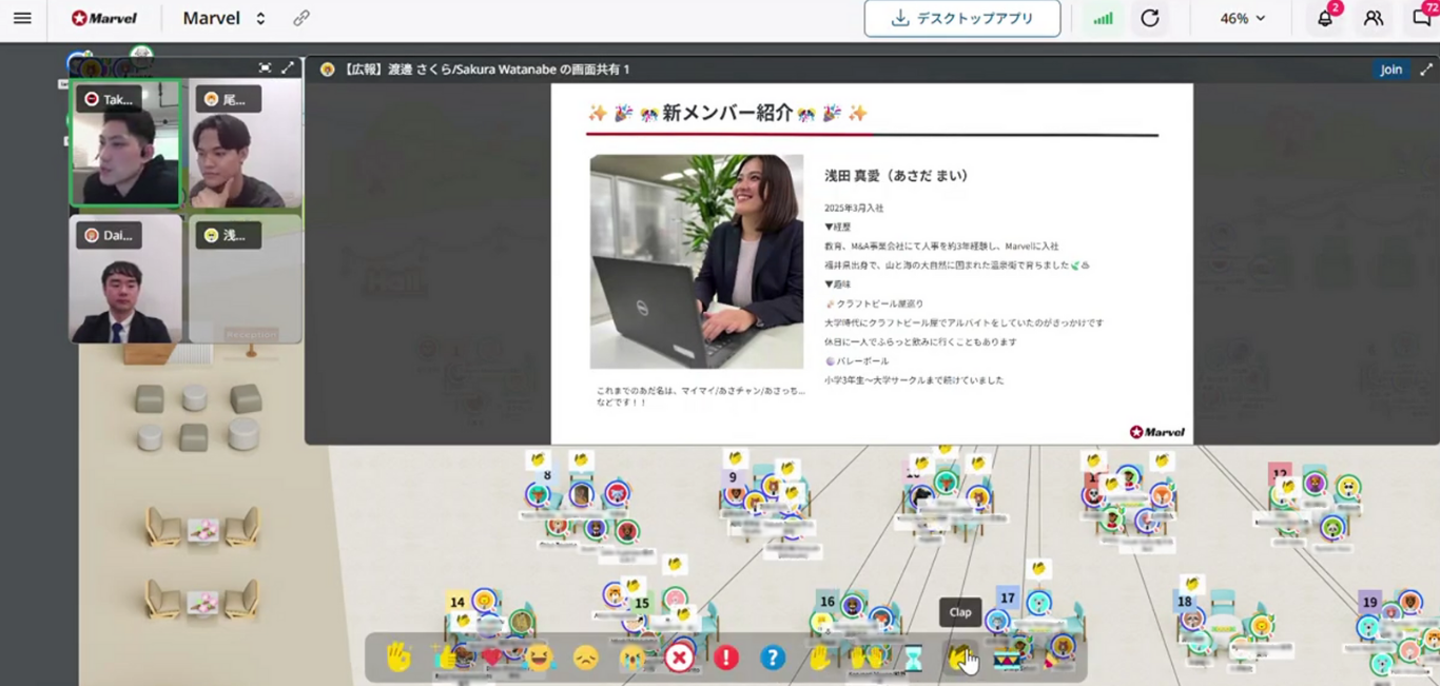This screenshot has height=686, width=1440.
Task: Open the 46% zoom level dropdown
Action: point(1242,18)
